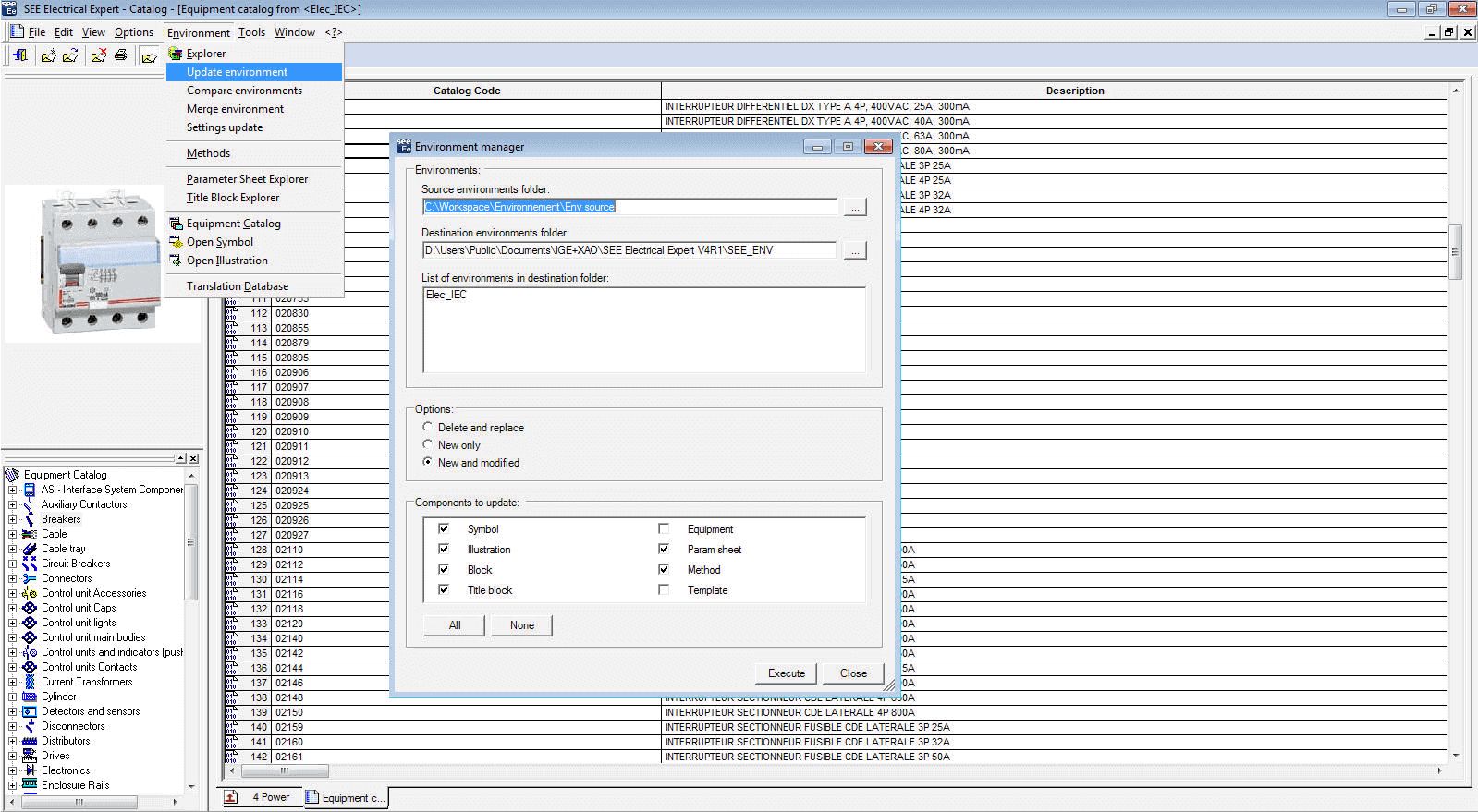
Task: Check the Equipment component checkbox
Action: coord(664,528)
